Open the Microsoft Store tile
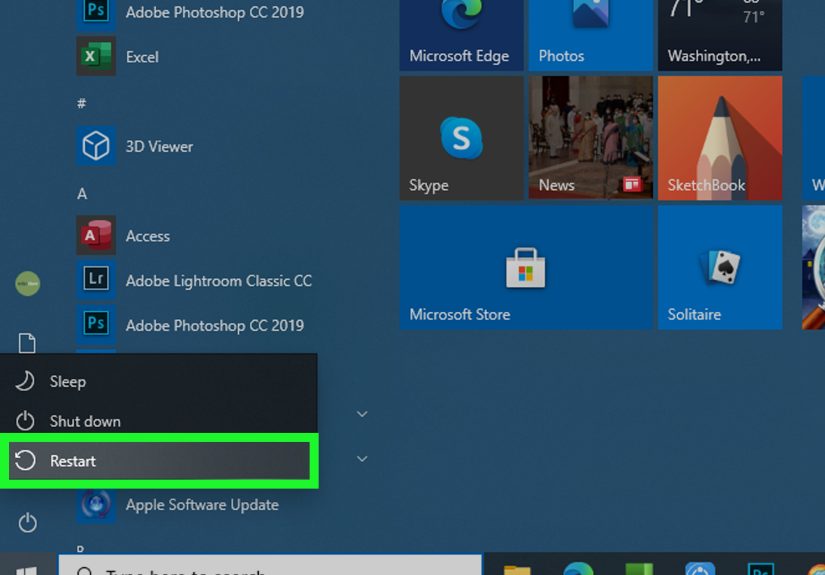 526,267
